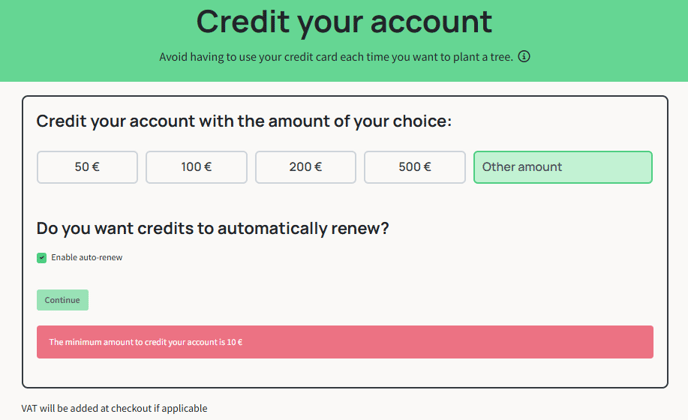The width and height of the screenshot is (688, 420).
Task: Click the automatically renew question heading
Action: [213, 228]
